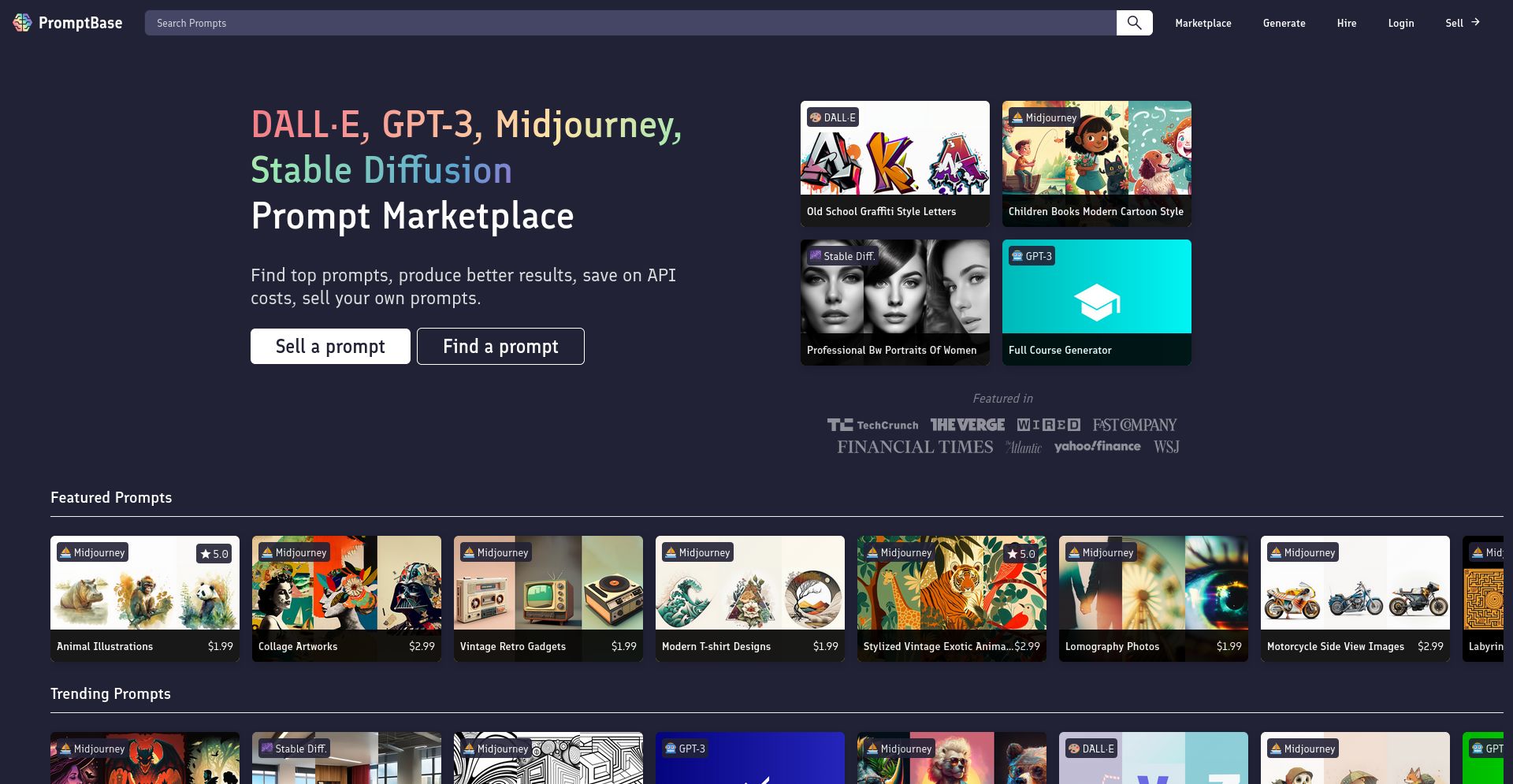The image size is (1513, 784).
Task: Click the Fast Company logo
Action: 1135,425
